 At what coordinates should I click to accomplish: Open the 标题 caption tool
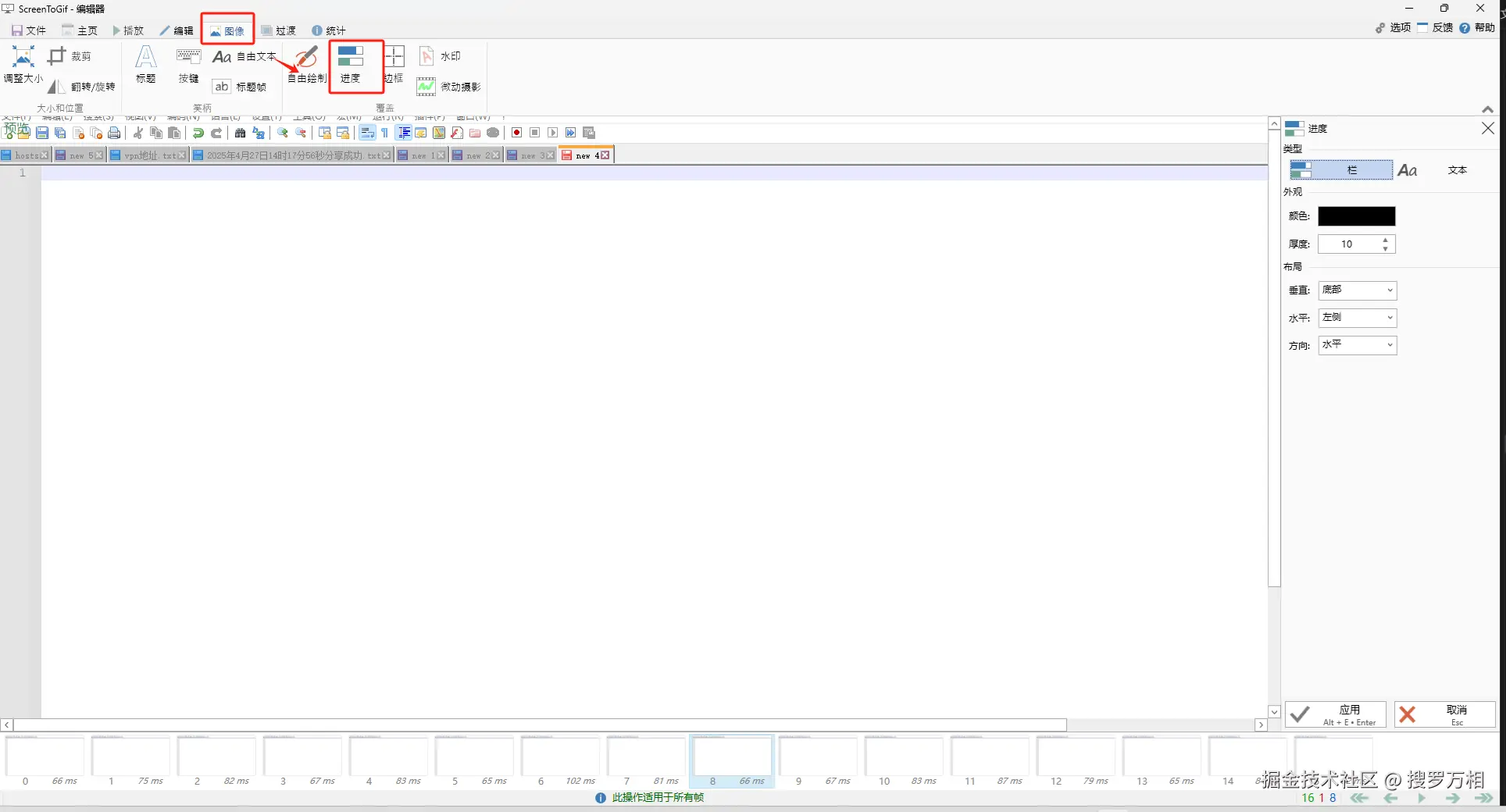pos(146,65)
